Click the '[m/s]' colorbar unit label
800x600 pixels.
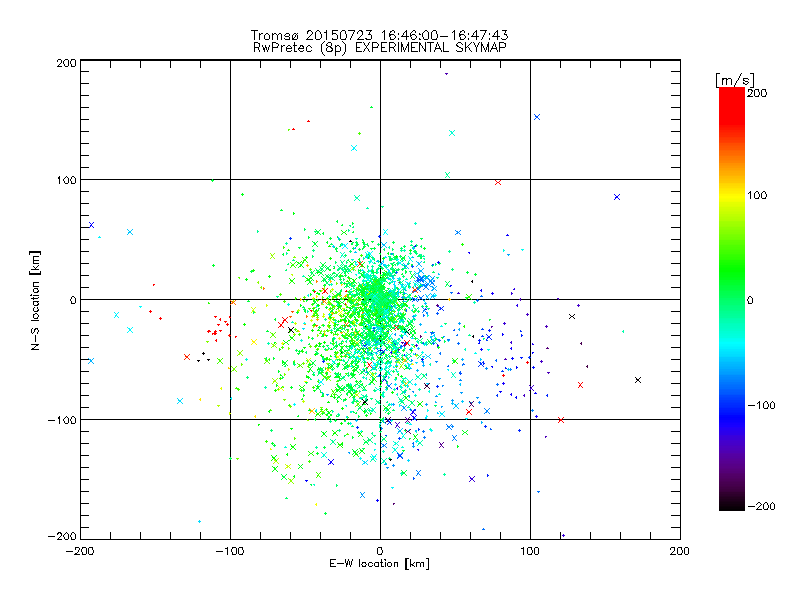click(x=735, y=80)
